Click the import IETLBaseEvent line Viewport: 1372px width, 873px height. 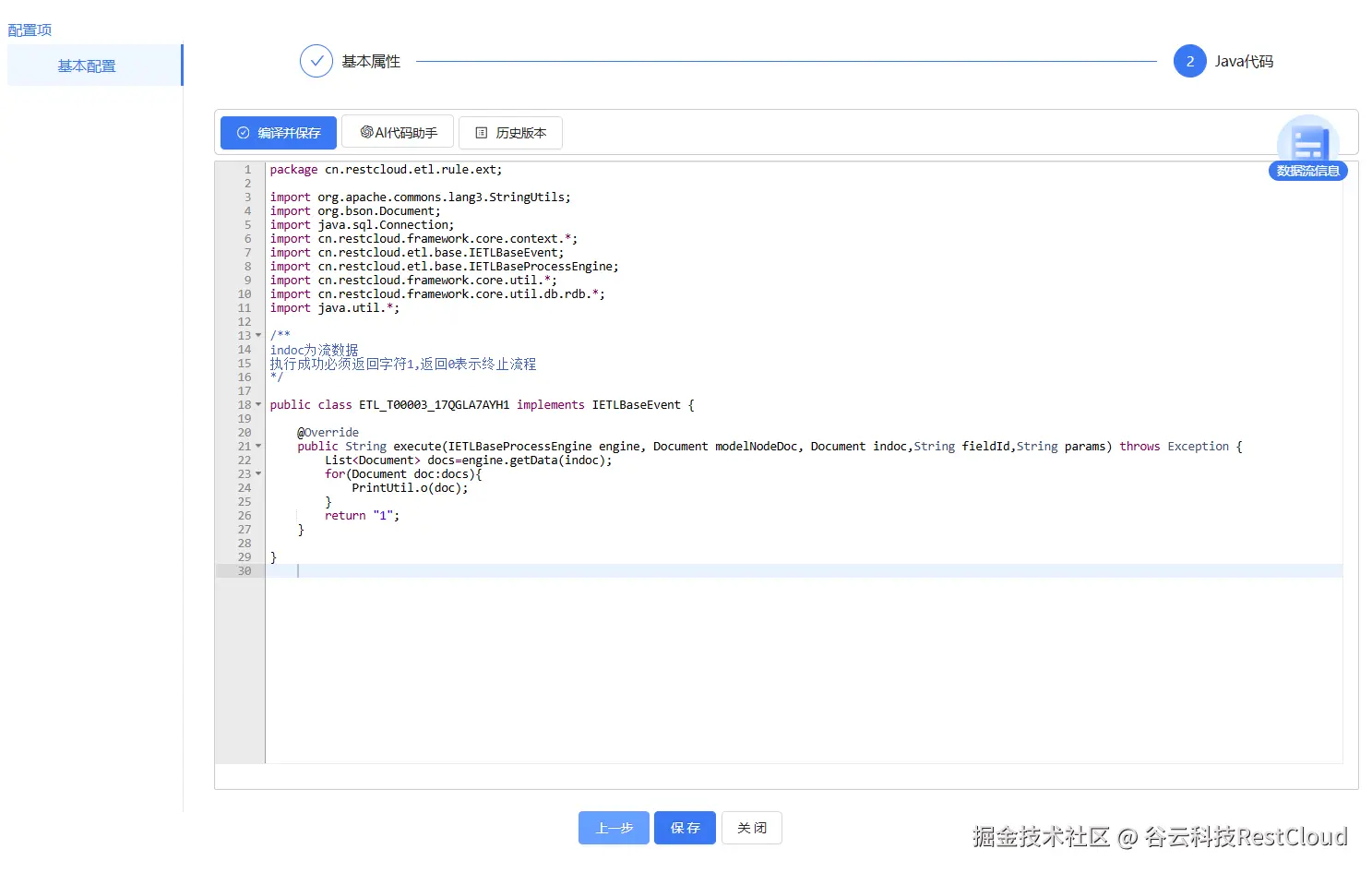pos(416,253)
